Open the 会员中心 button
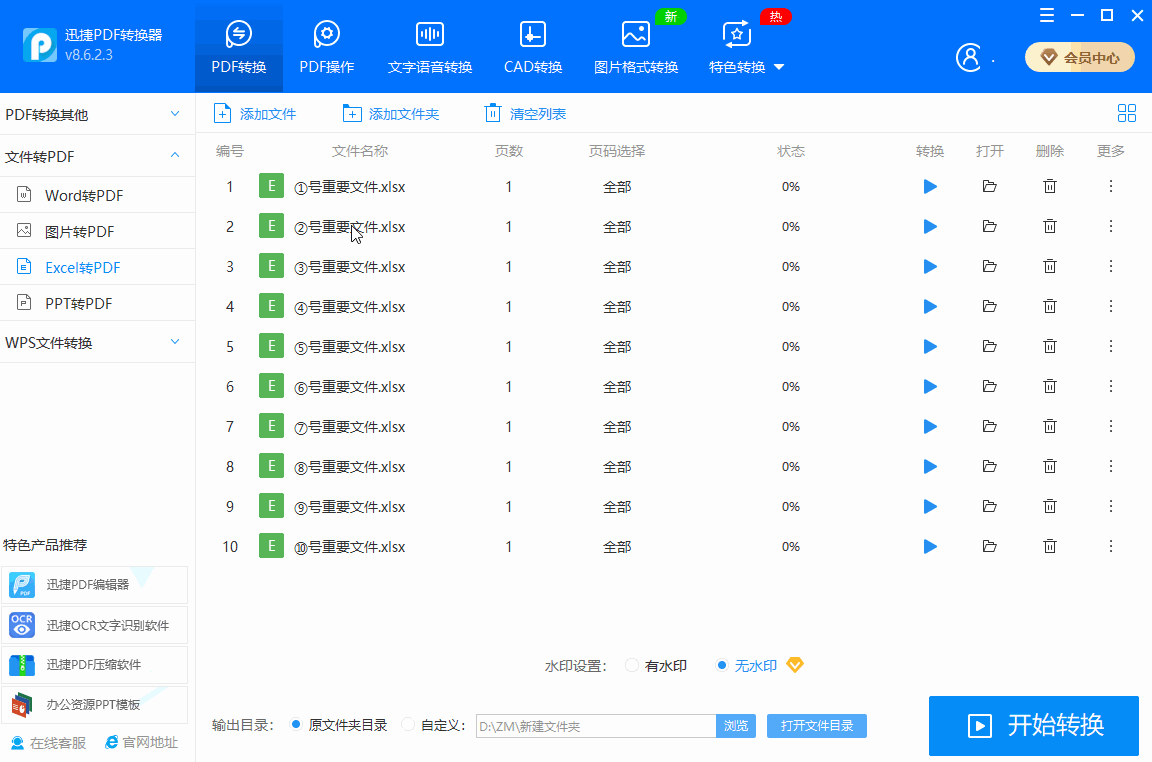 coord(1079,57)
